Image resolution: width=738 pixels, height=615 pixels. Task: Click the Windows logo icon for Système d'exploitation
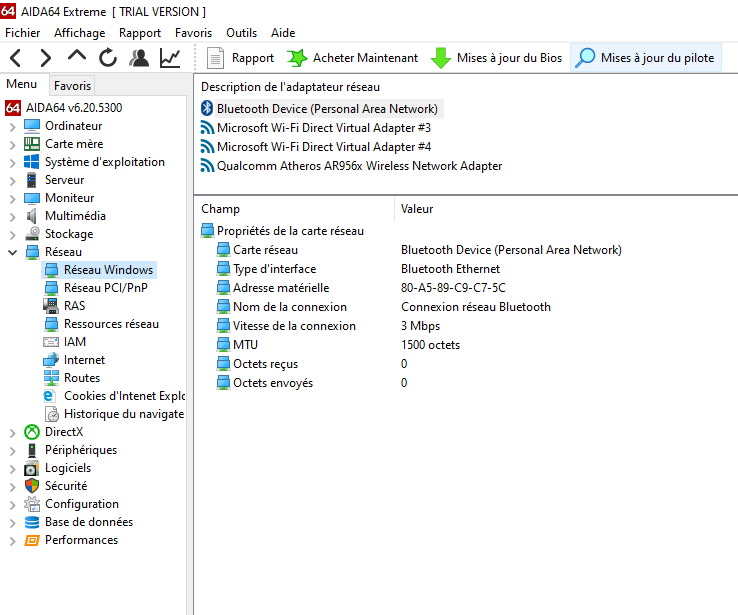(x=32, y=162)
